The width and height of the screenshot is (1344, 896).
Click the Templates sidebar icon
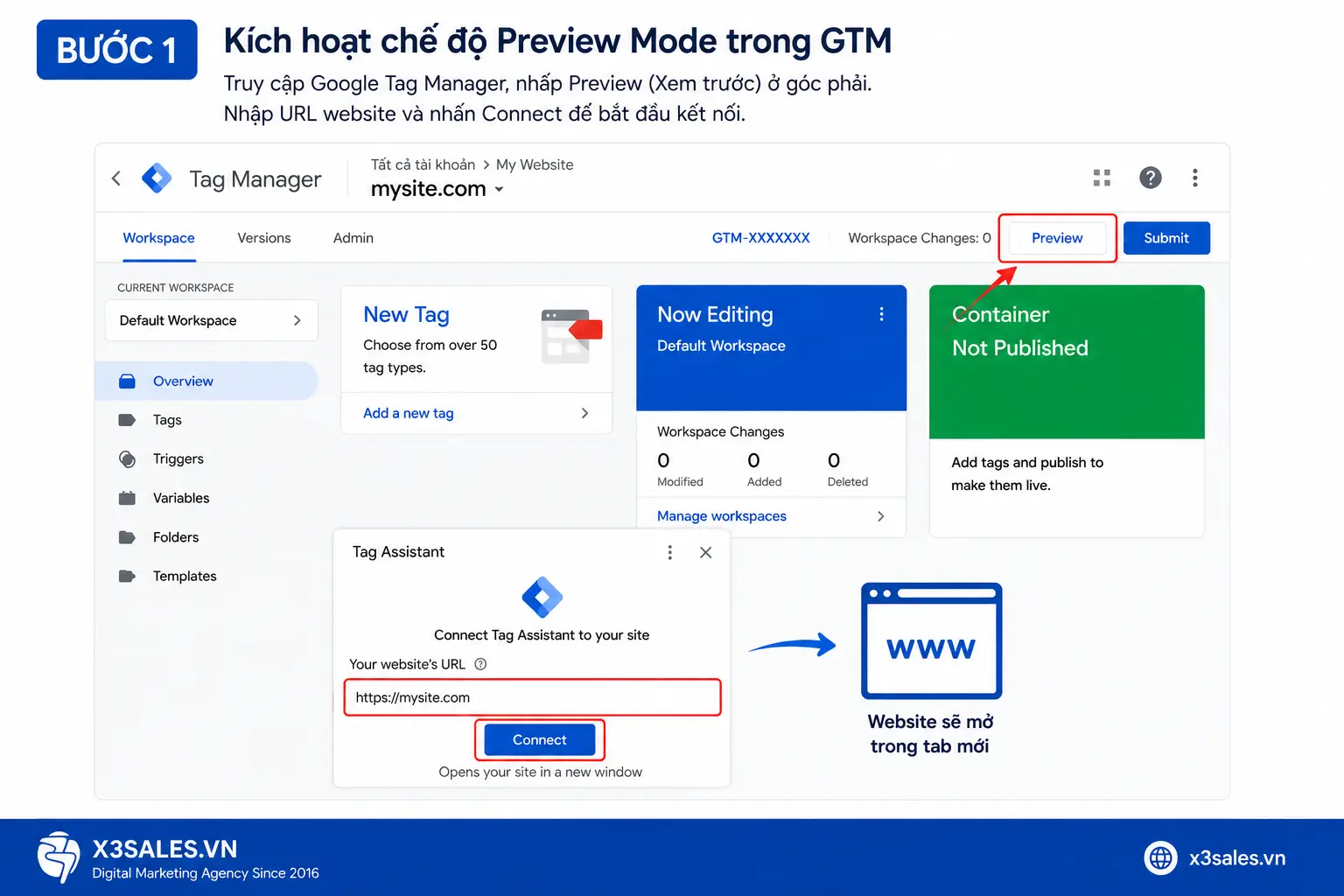(x=127, y=576)
